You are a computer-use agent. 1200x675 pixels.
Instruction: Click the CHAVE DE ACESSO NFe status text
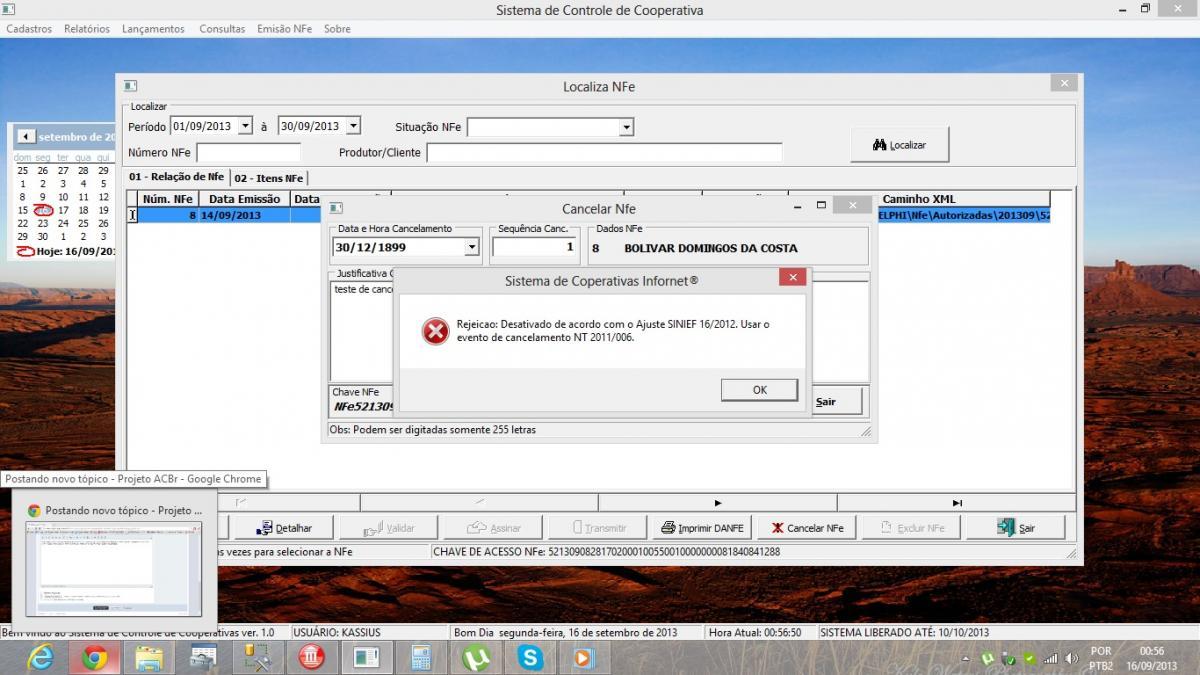606,551
